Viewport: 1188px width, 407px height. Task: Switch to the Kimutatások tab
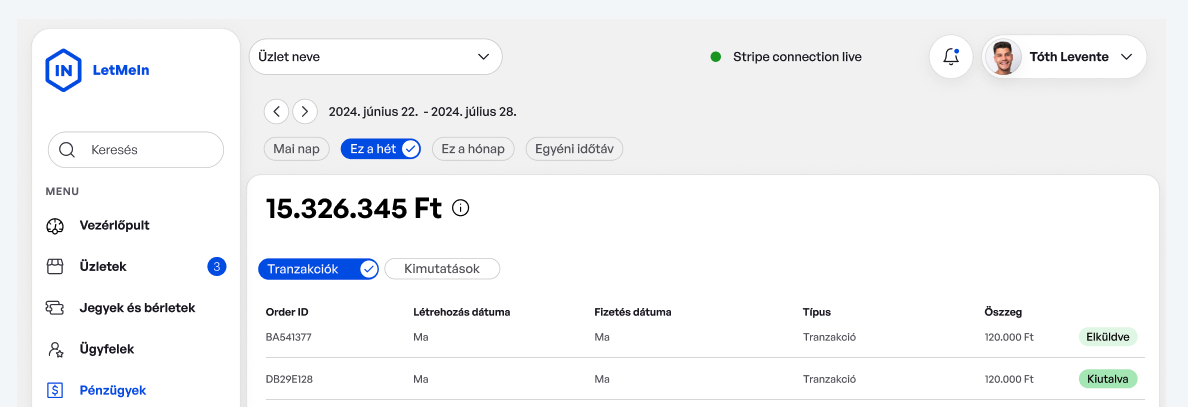(x=442, y=269)
